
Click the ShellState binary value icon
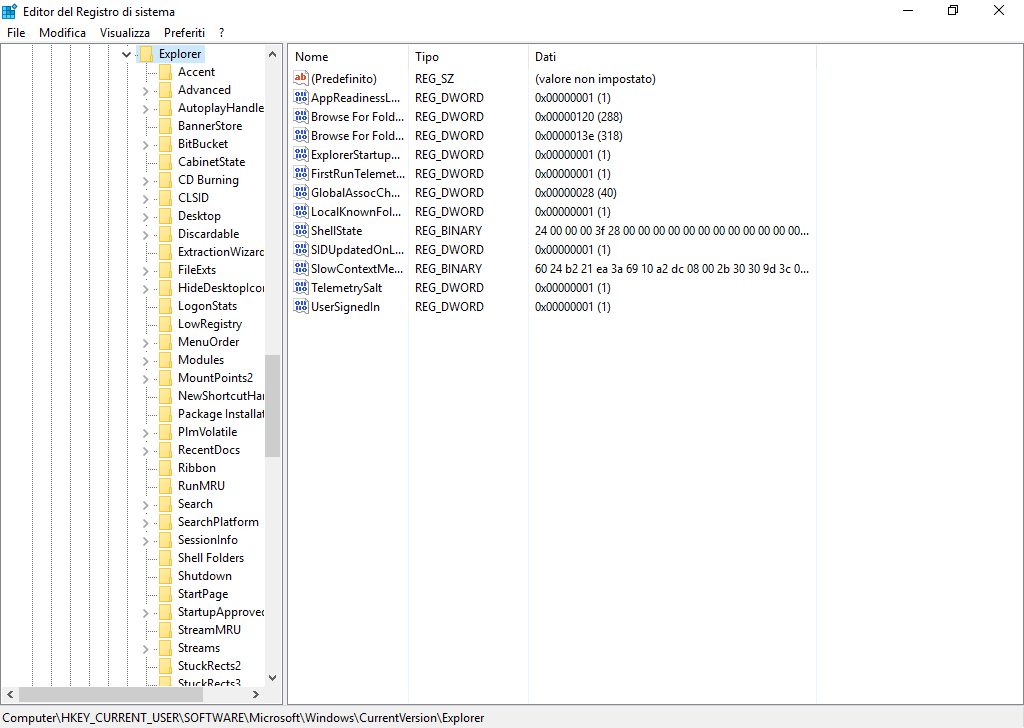(301, 231)
